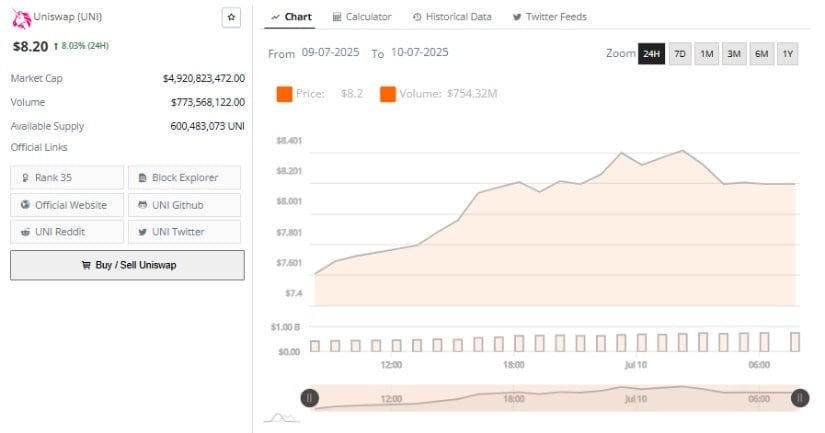Click the Twitter bird icon of Twitter Feeds
The image size is (825, 433).
[x=517, y=17]
